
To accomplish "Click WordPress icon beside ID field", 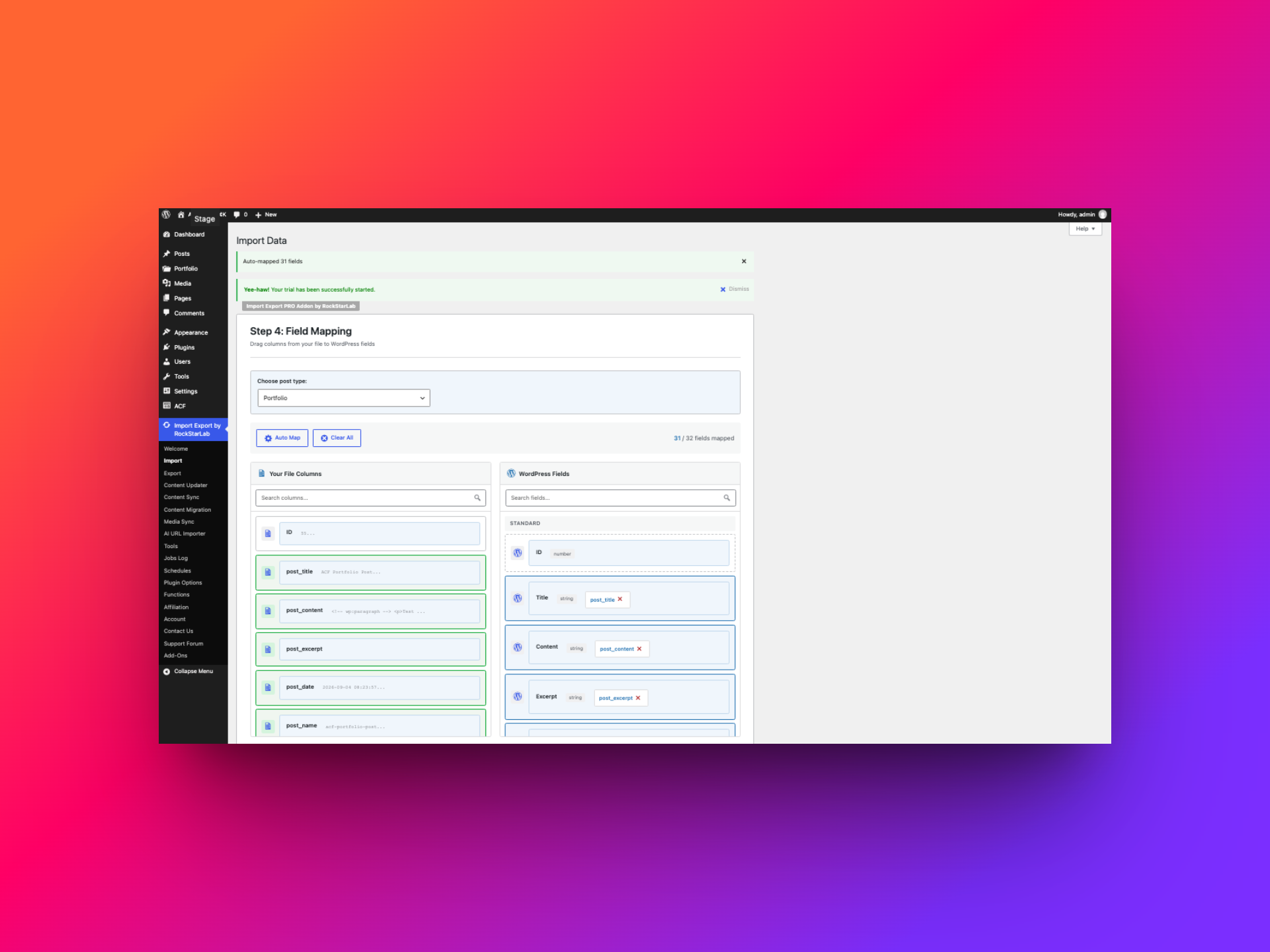I will (x=518, y=553).
